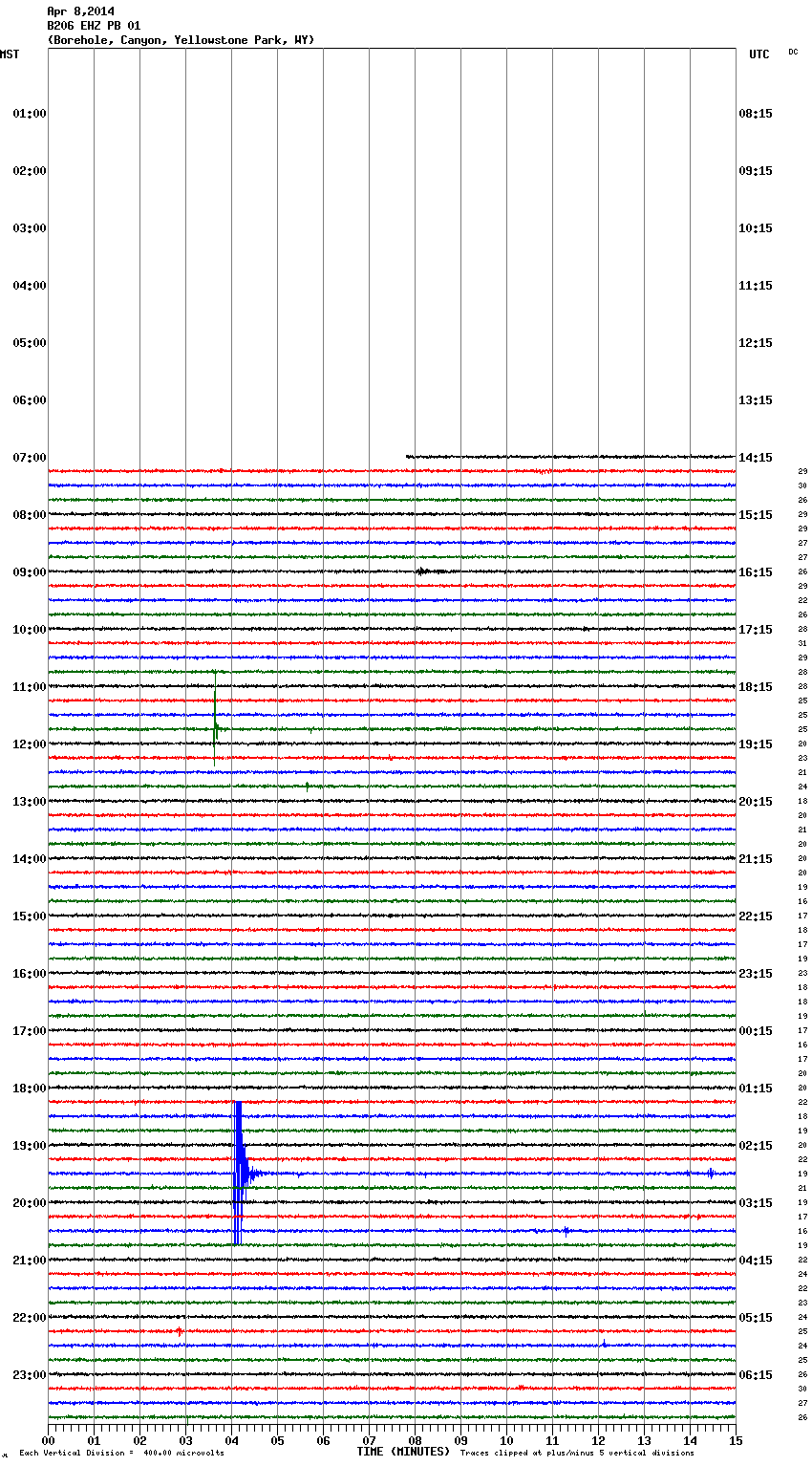The image size is (812, 1466).
Task: Click the small red burst on the 22:15 trace
Action: pos(179,1331)
